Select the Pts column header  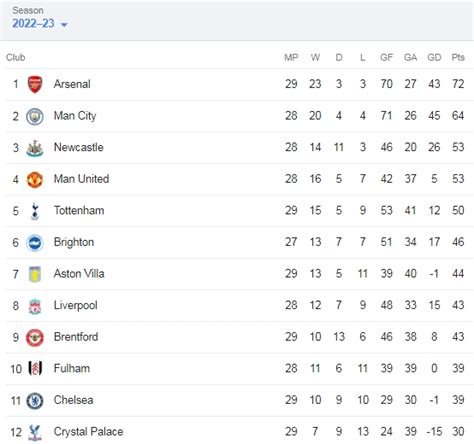coord(458,57)
